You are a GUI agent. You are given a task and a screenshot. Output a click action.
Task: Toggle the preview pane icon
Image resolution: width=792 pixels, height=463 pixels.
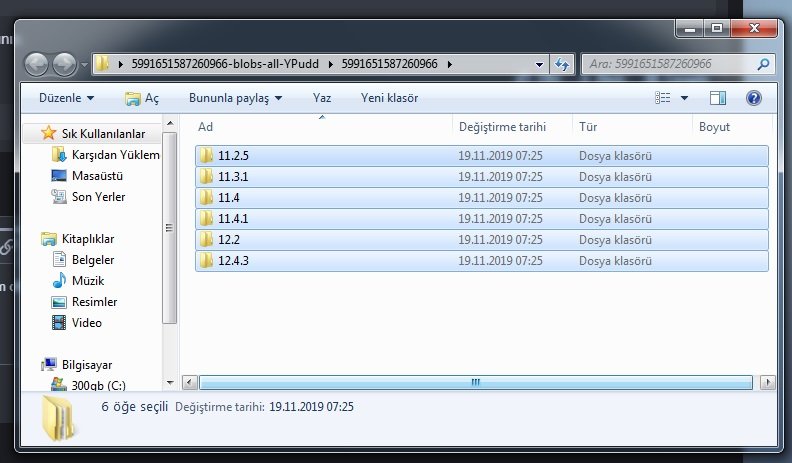click(717, 98)
